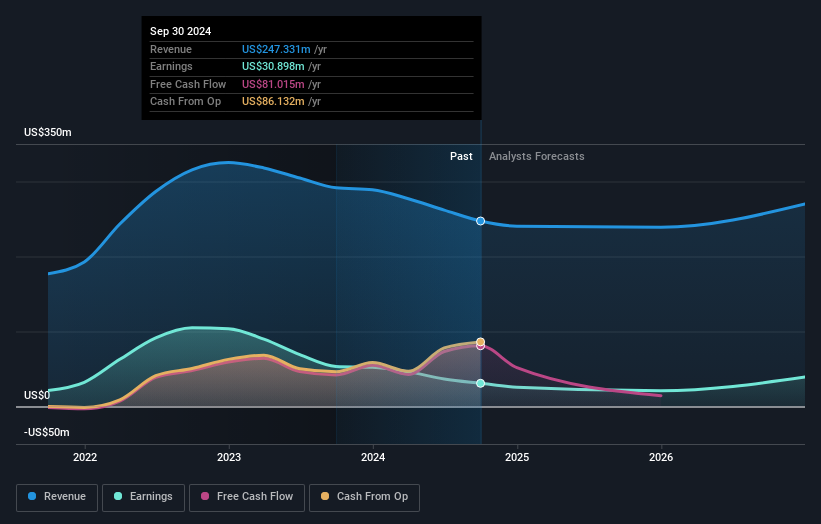Toggle the Cash From Op legend button
Image resolution: width=821 pixels, height=524 pixels.
(364, 497)
